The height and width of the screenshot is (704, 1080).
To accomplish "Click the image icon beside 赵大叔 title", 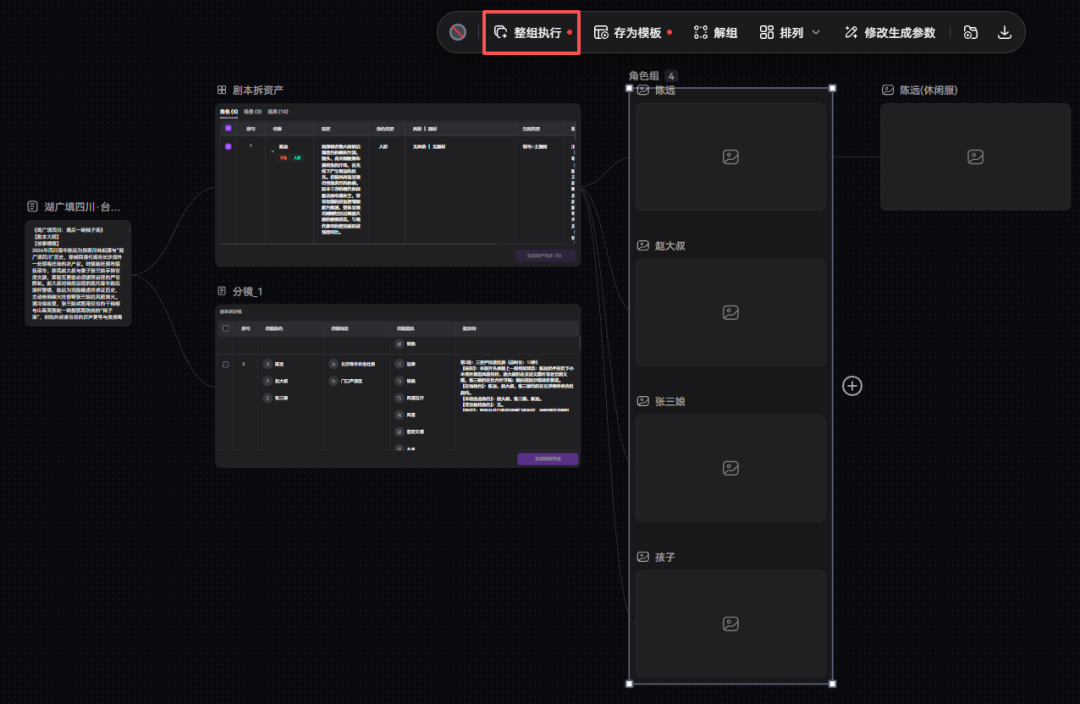I will (643, 245).
